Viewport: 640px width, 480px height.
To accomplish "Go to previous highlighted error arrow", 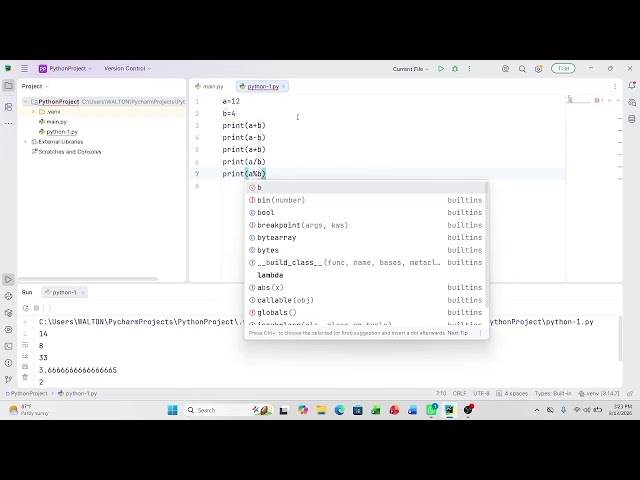I will [609, 100].
